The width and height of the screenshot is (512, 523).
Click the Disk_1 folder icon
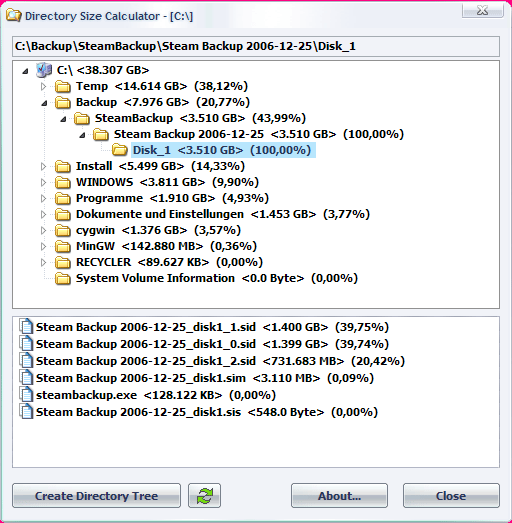(119, 150)
